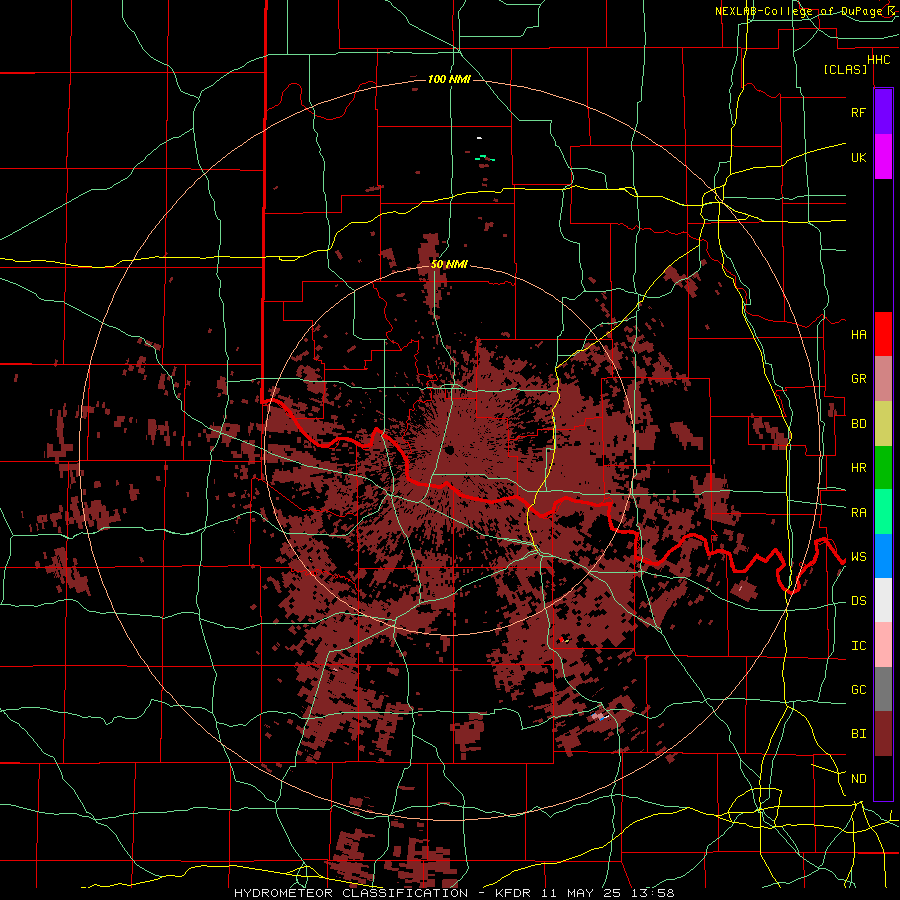
Task: Click the RA light green legend swatch
Action: tap(883, 512)
